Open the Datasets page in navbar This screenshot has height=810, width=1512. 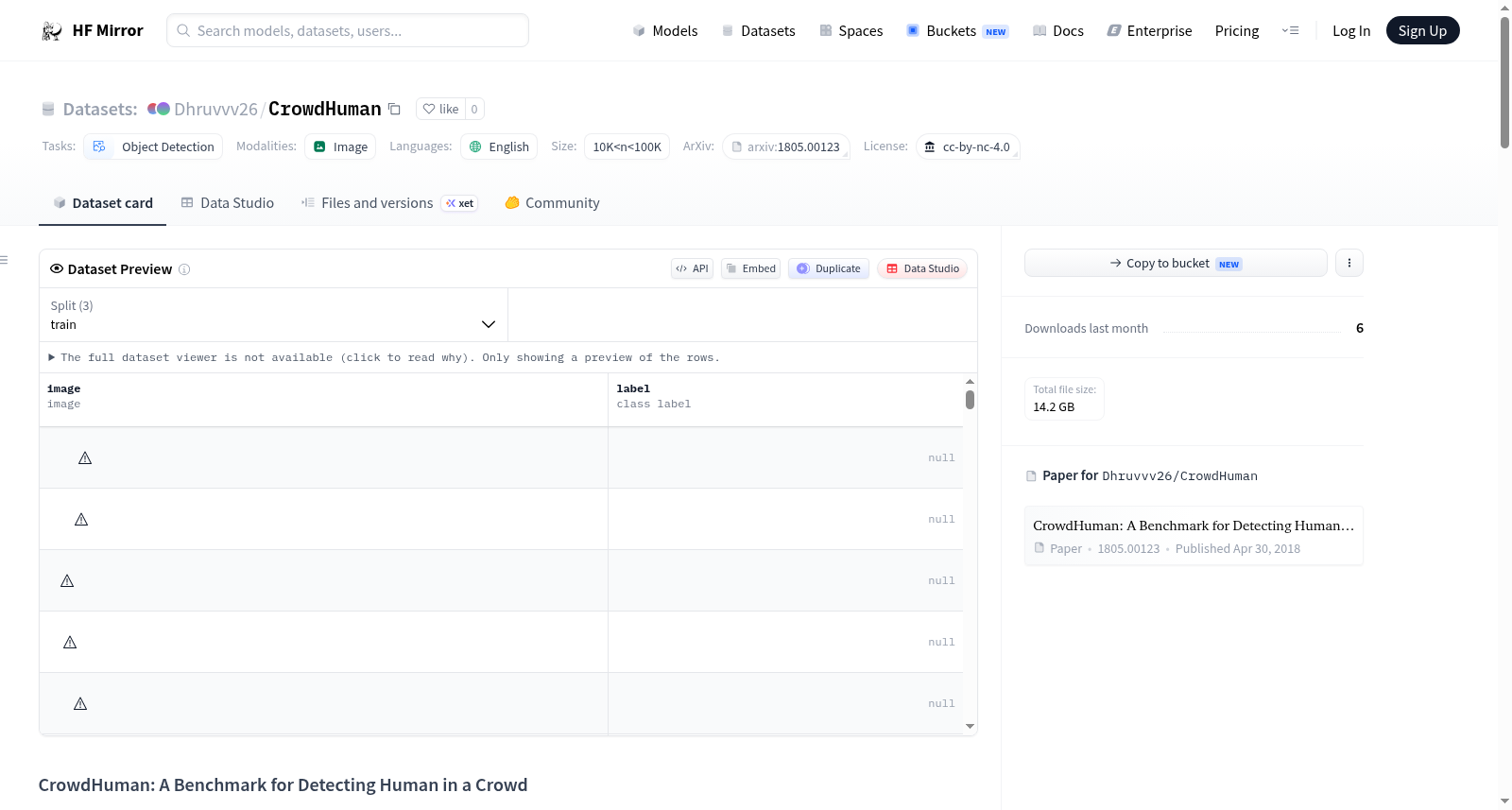(x=758, y=30)
